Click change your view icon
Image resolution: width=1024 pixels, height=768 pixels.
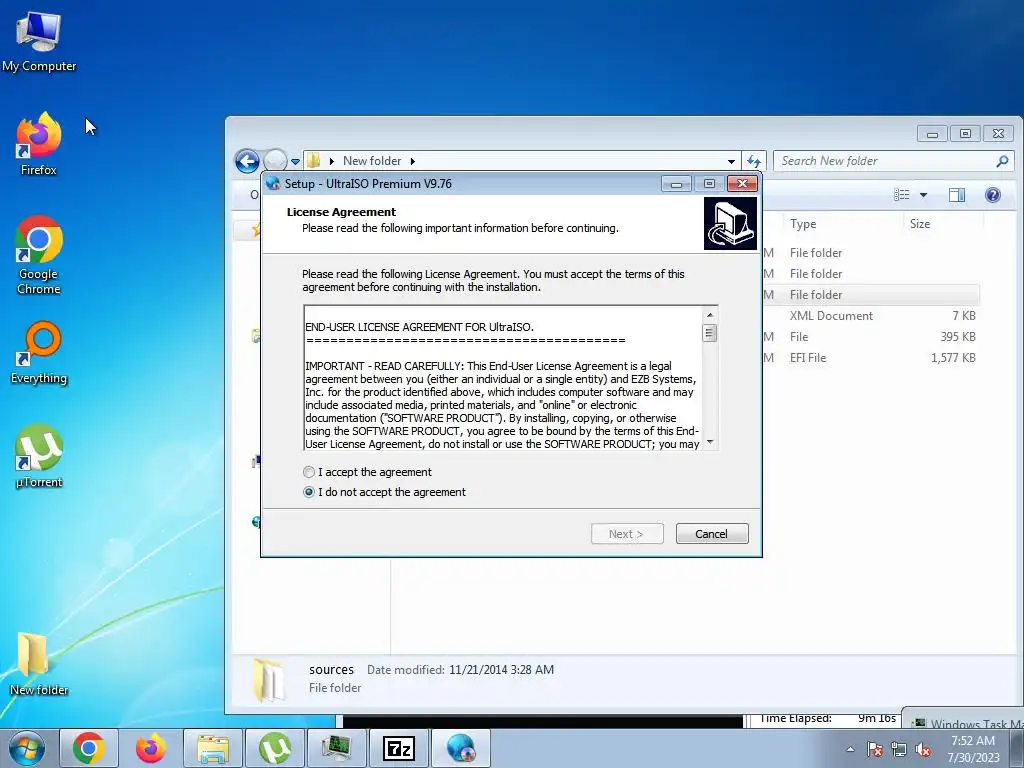coord(902,195)
